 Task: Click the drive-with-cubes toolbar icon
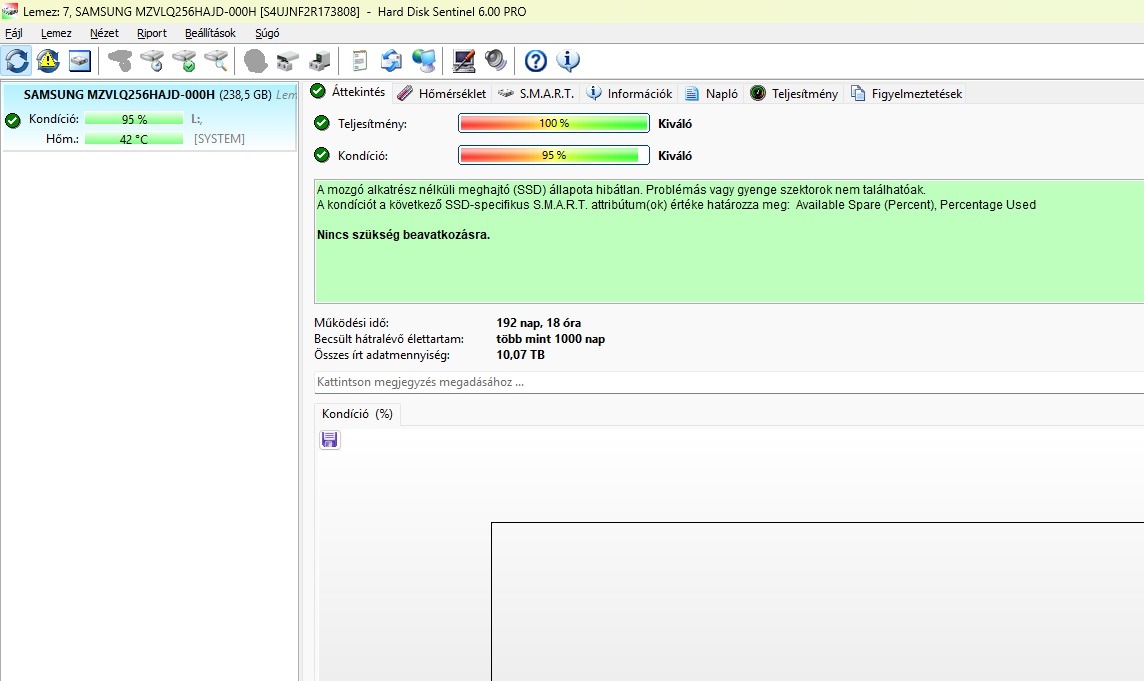tap(287, 61)
